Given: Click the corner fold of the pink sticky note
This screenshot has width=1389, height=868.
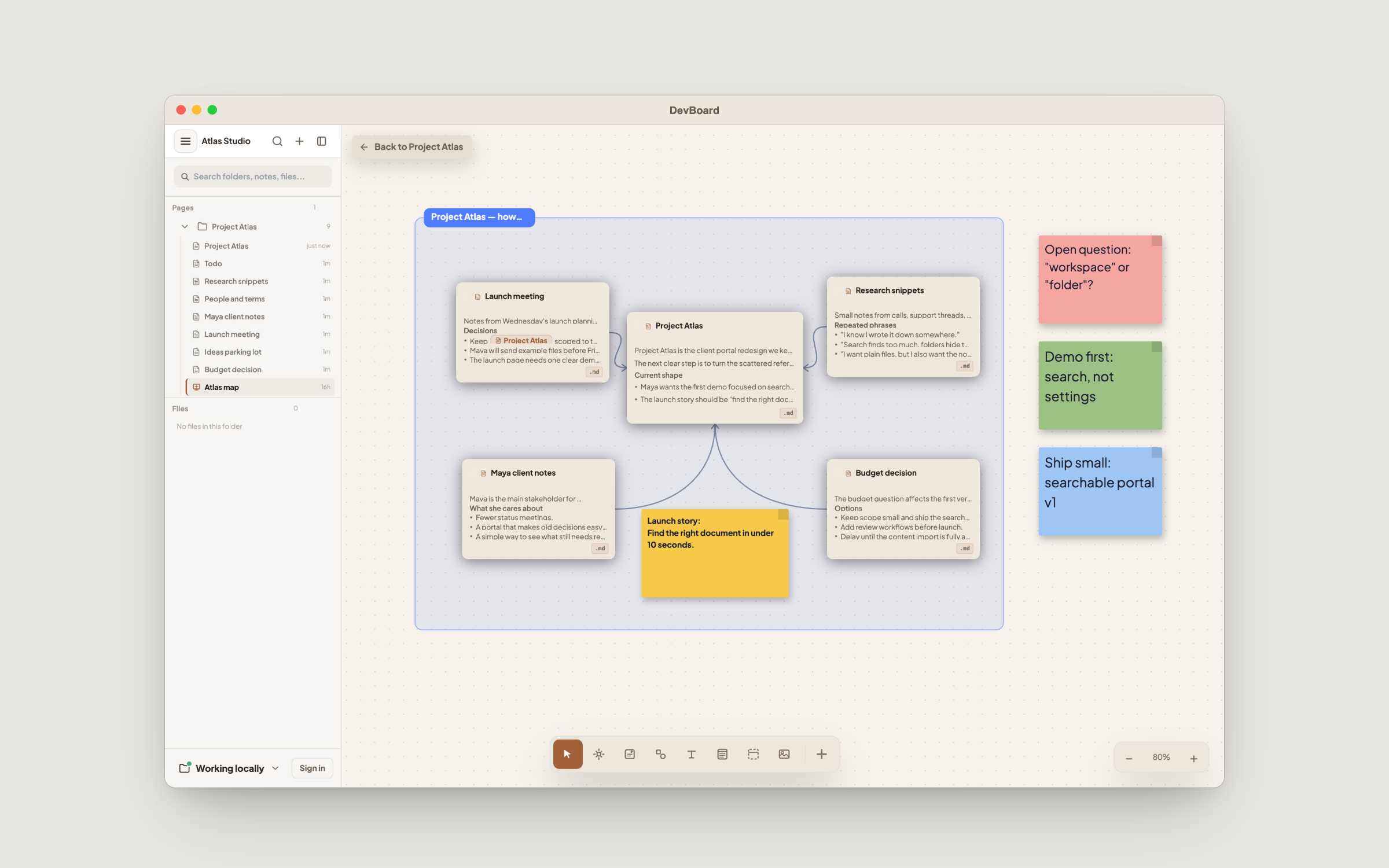Looking at the screenshot, I should coord(1156,241).
